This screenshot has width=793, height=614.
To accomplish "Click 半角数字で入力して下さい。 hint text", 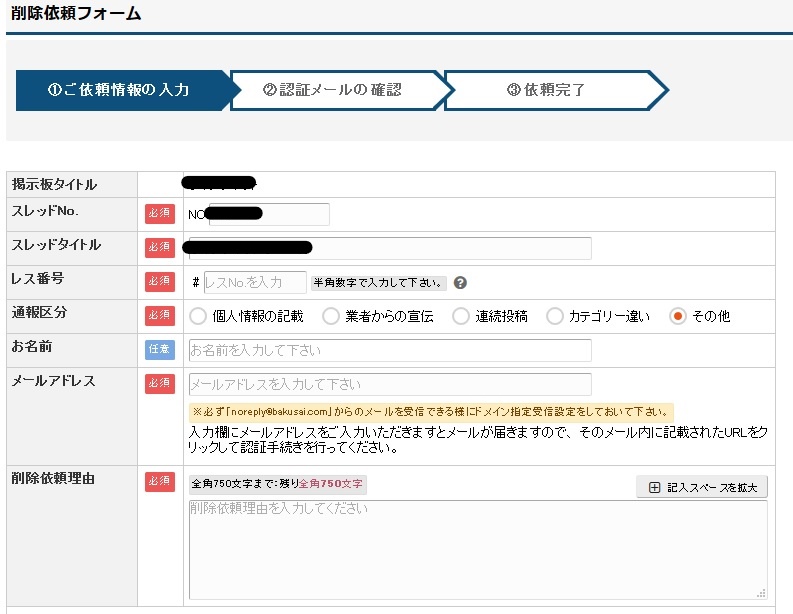I will pyautogui.click(x=378, y=283).
